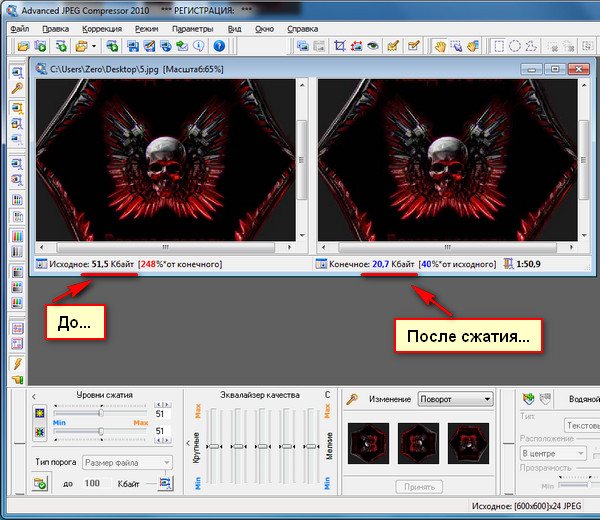
Task: Click the blue info icon in toolbar
Action: click(200, 46)
